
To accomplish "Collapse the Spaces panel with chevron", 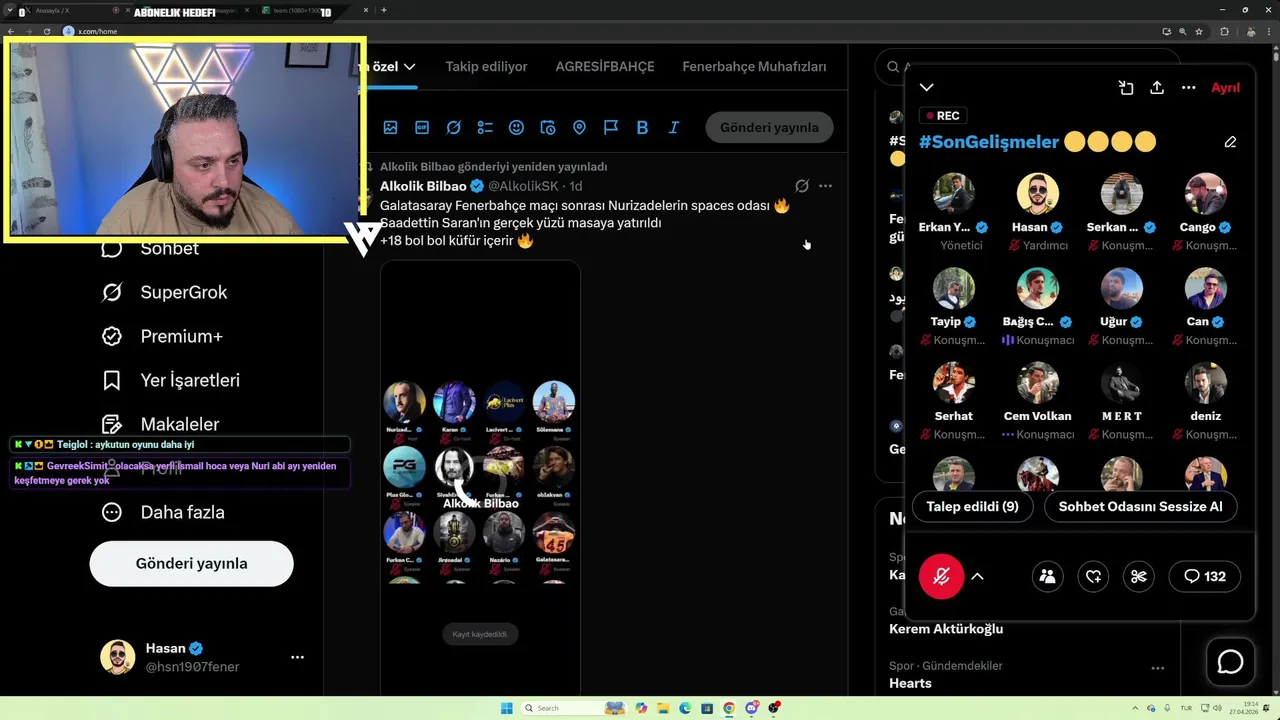I will coord(927,88).
